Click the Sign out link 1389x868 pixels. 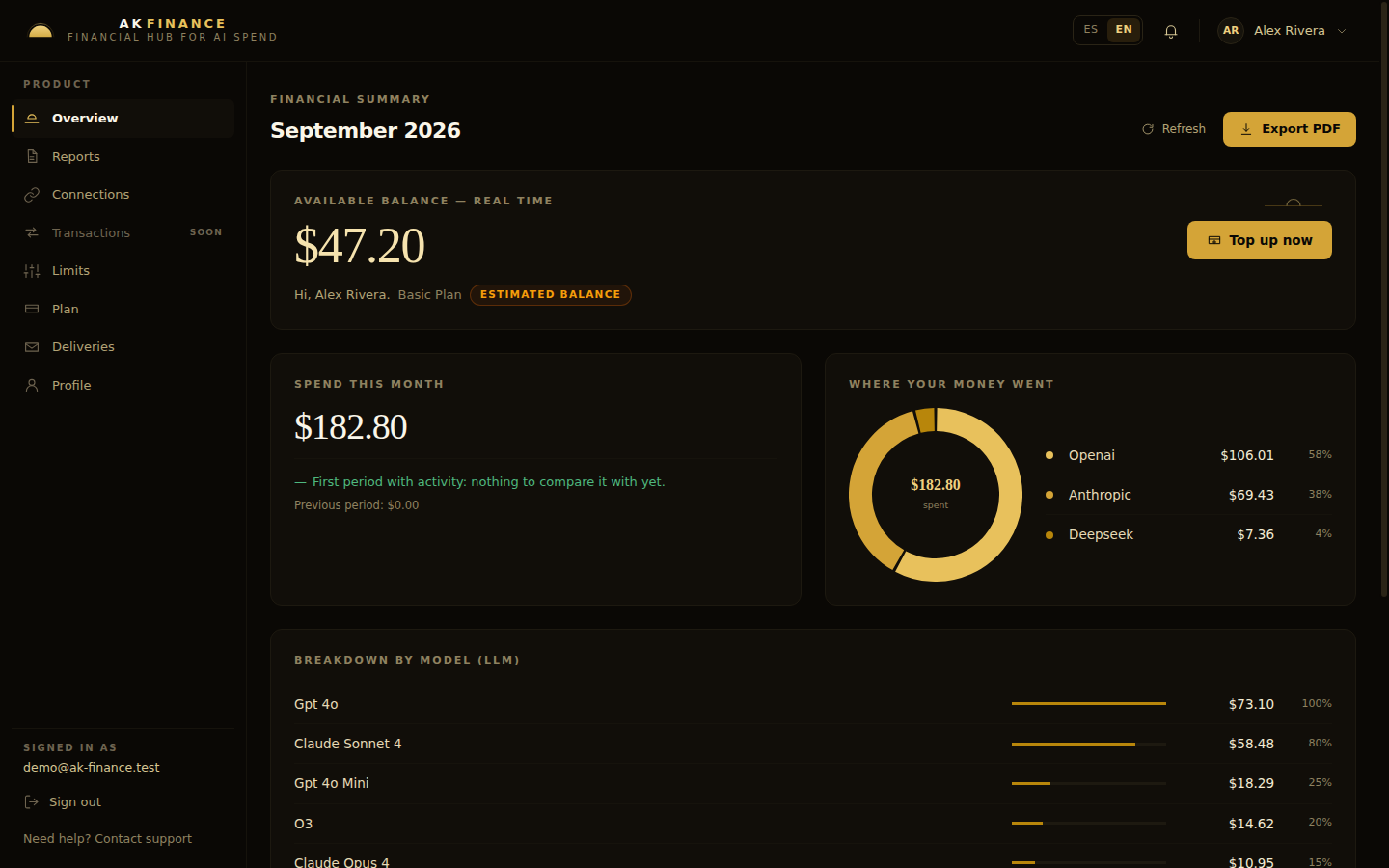coord(63,802)
